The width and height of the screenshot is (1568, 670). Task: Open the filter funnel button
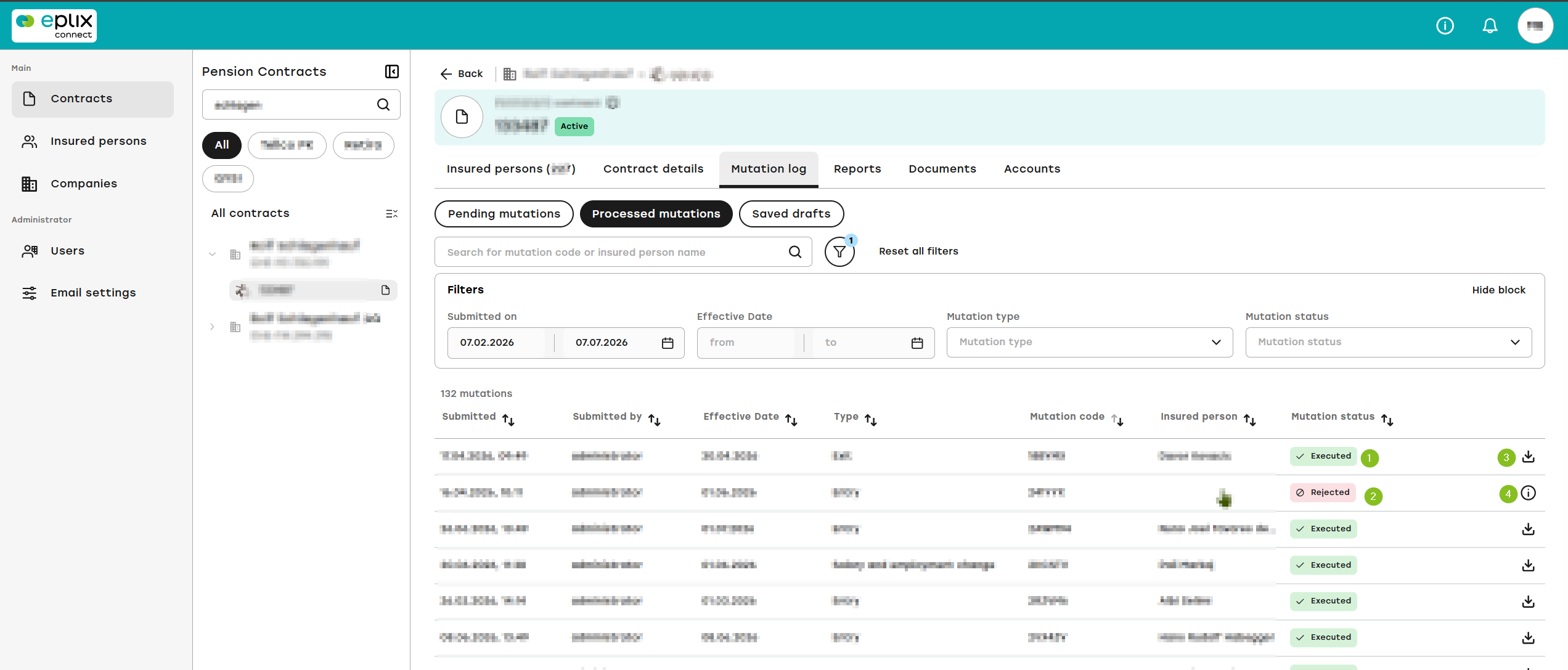pyautogui.click(x=839, y=251)
